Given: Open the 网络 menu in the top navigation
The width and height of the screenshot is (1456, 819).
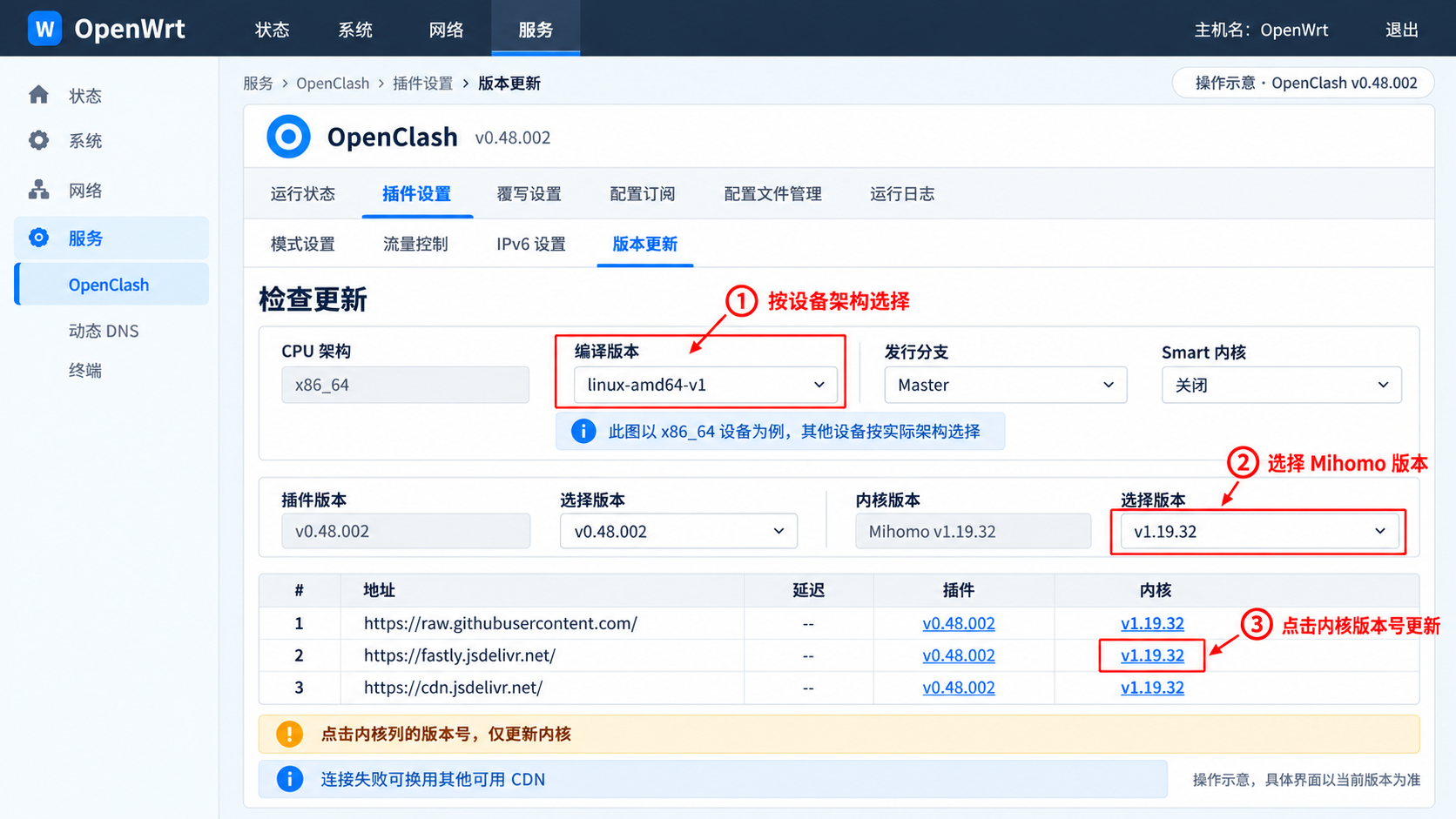Looking at the screenshot, I should (446, 30).
